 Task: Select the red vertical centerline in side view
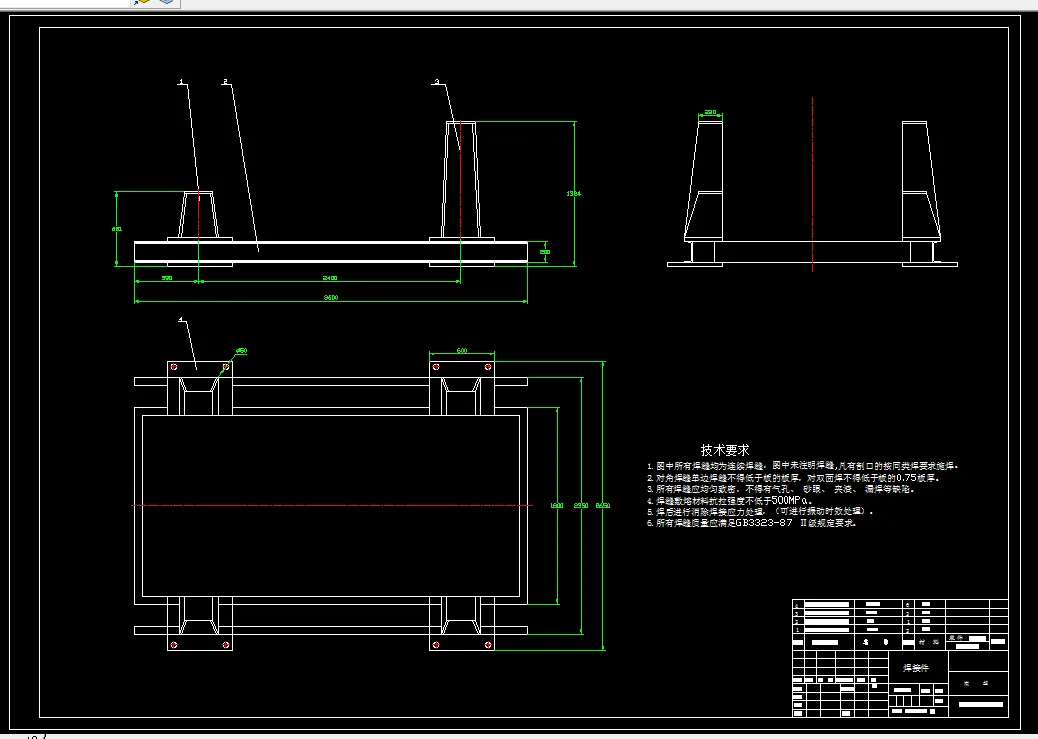point(812,184)
